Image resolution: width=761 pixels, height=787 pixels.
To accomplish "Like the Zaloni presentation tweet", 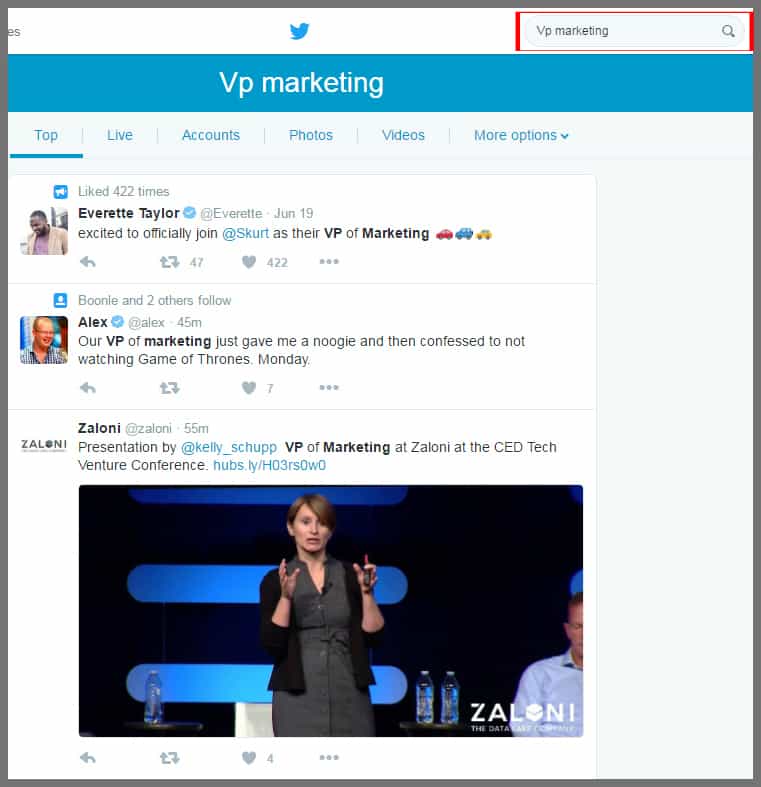I will pos(249,758).
